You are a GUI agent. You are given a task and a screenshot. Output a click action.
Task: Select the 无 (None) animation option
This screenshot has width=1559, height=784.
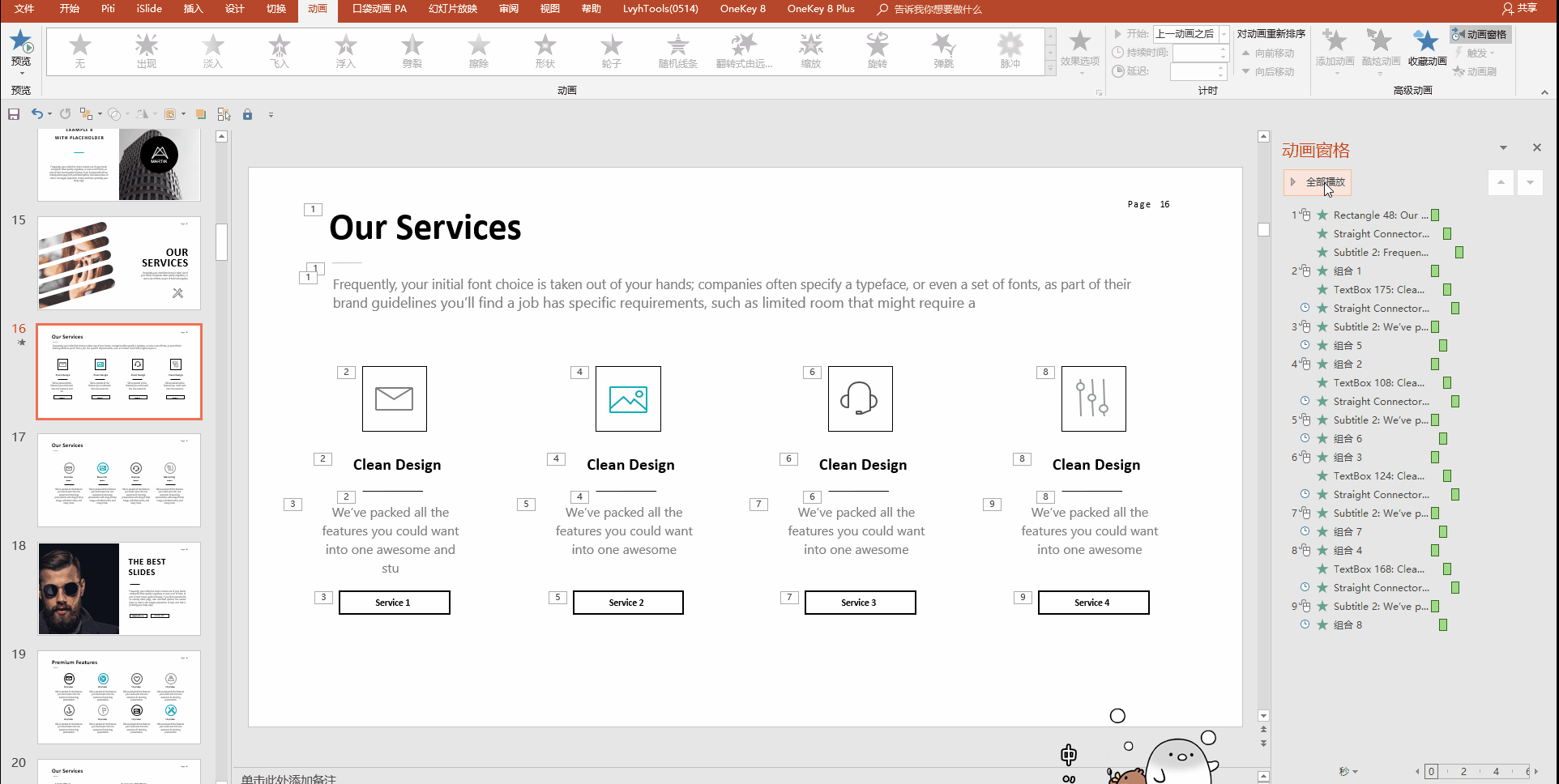pyautogui.click(x=80, y=51)
